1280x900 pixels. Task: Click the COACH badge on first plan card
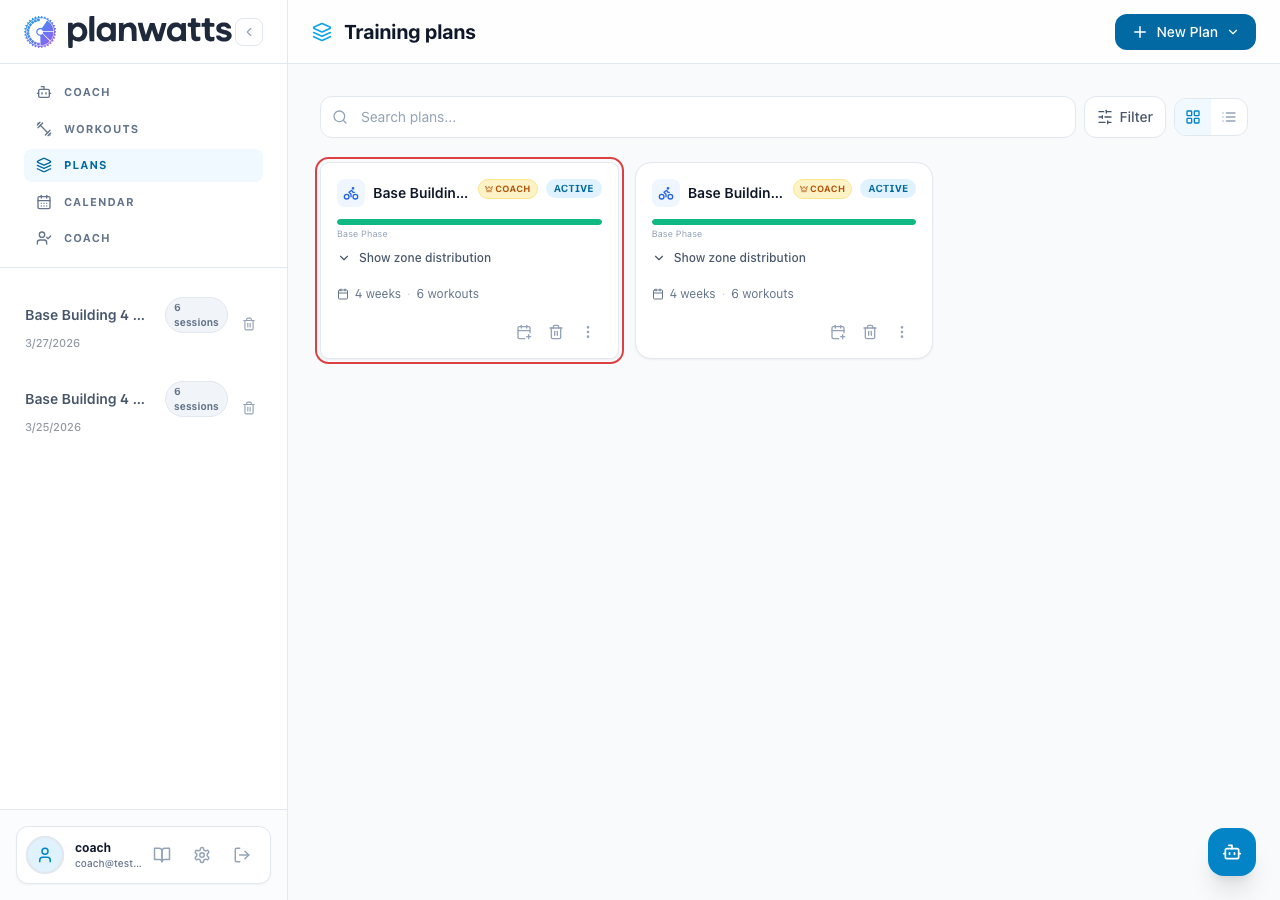pos(508,189)
